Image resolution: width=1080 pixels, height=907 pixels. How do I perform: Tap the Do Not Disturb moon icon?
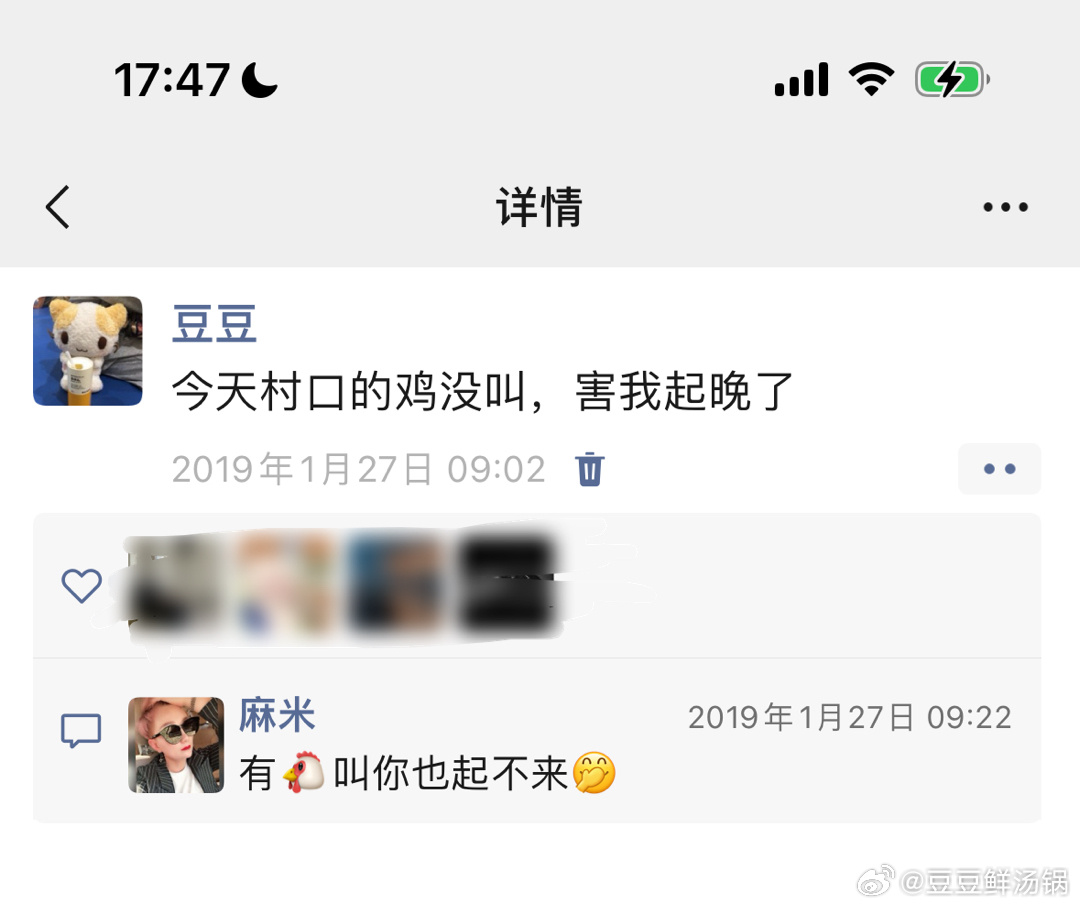260,79
